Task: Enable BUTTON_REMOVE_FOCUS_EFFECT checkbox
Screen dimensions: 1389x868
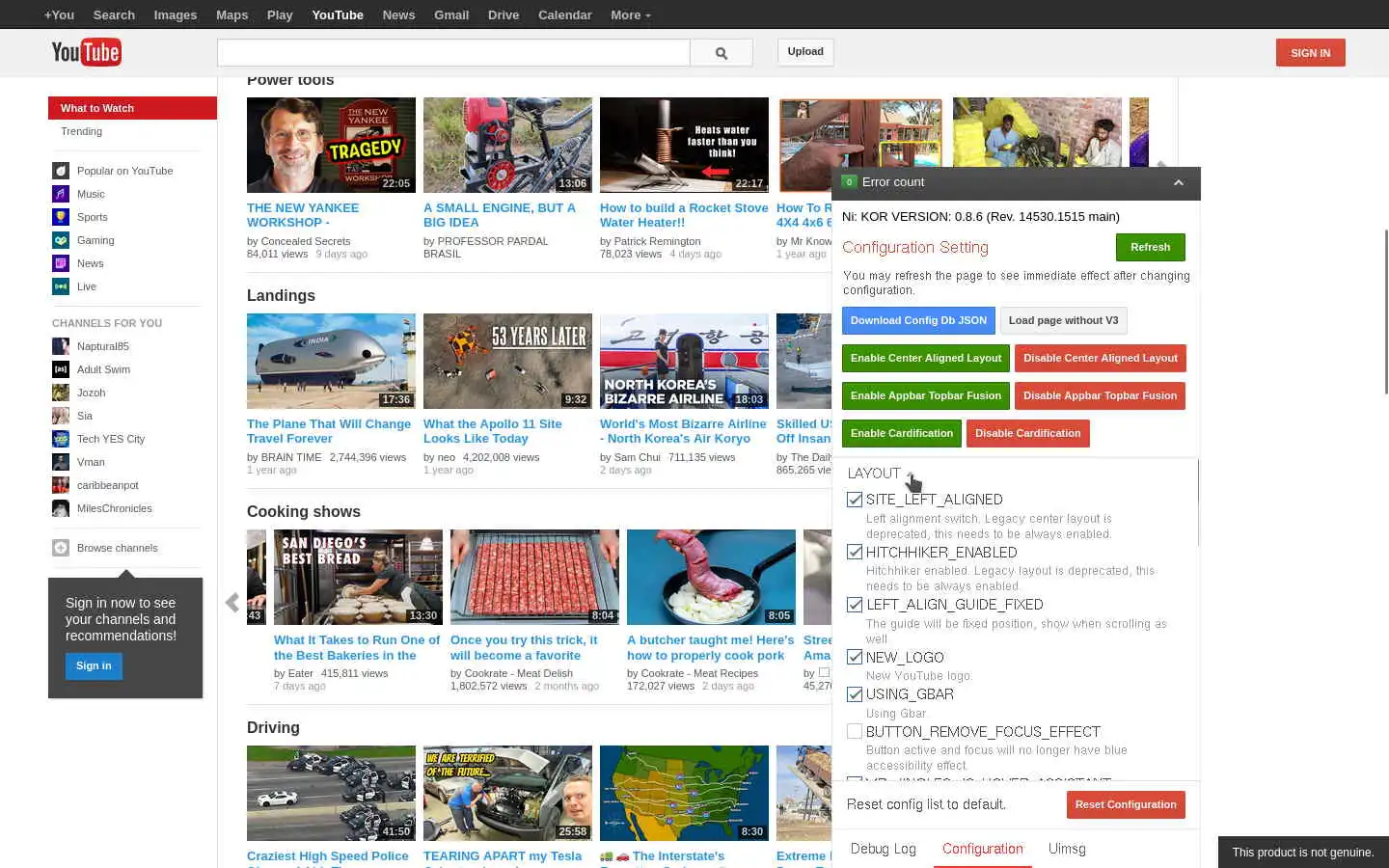Action: (x=855, y=732)
